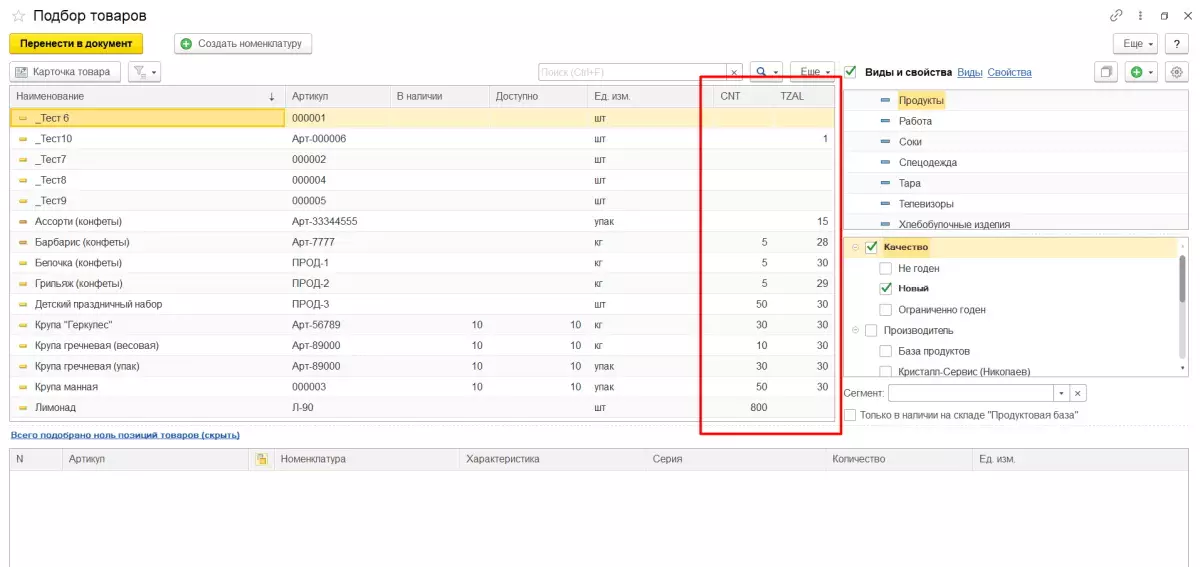Click the copy windows icon button
Viewport: 1200px width, 567px height.
(x=1106, y=72)
